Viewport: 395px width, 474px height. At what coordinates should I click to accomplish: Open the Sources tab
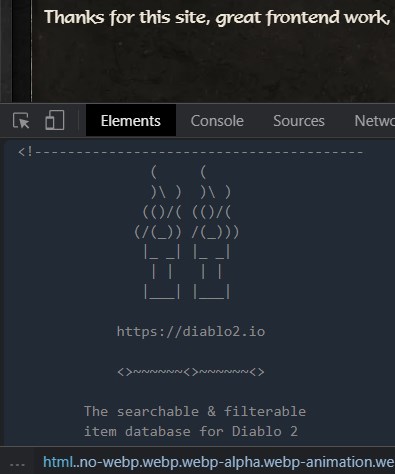tap(299, 121)
